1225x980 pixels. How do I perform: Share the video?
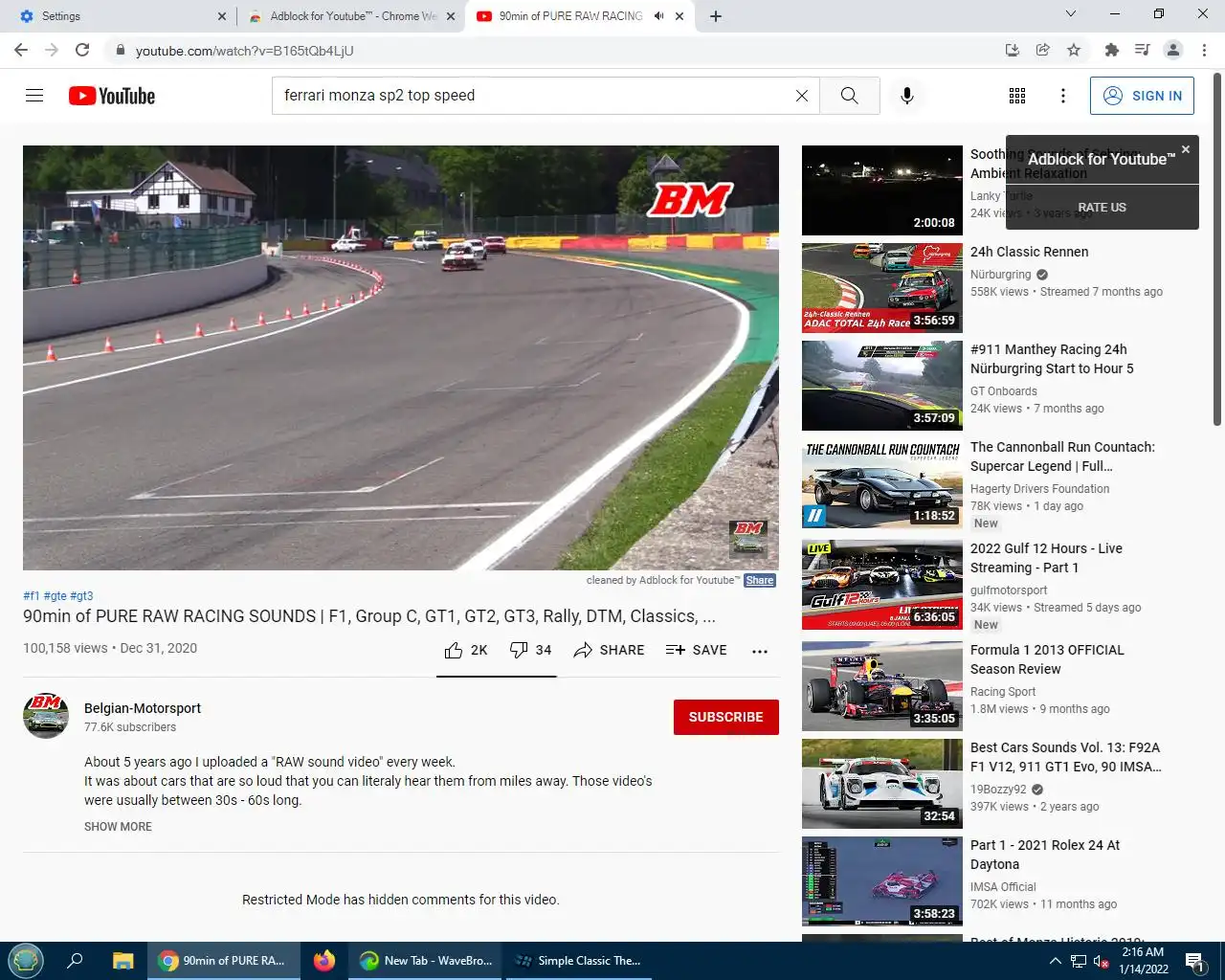pos(609,651)
